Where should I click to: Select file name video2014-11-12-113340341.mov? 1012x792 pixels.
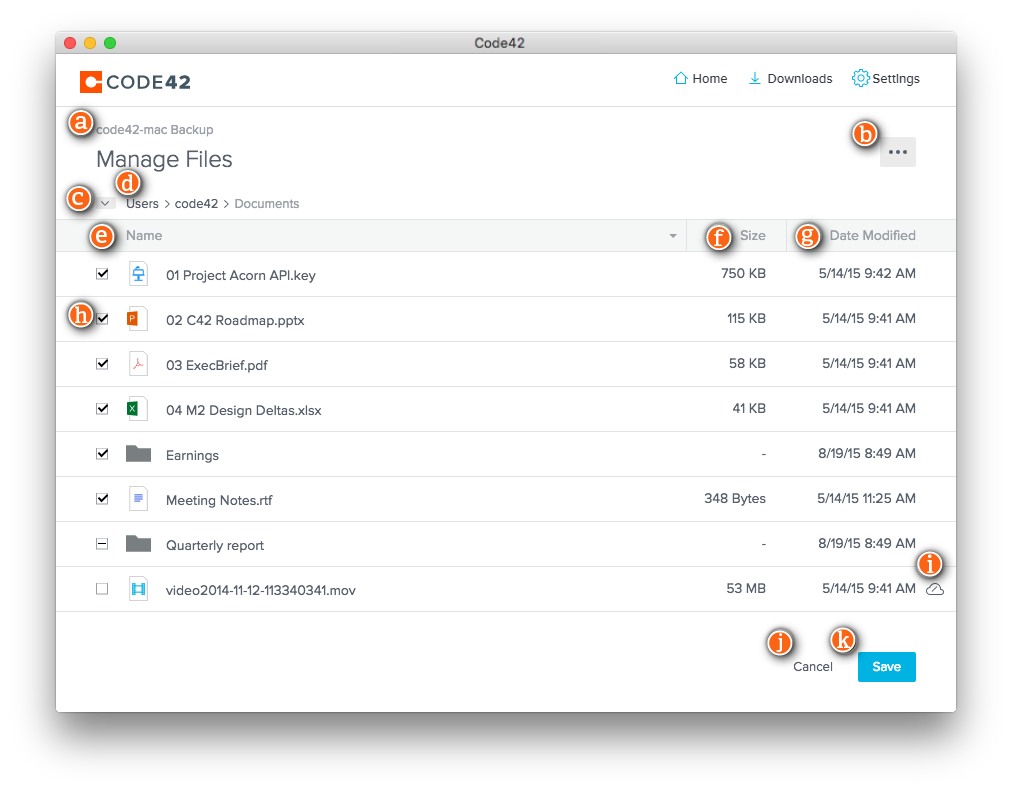click(x=261, y=591)
